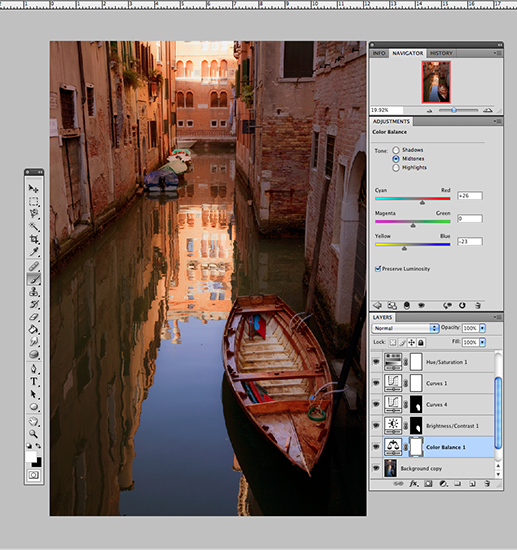Click the Lock all padlock icon
This screenshot has width=517, height=550.
(421, 342)
